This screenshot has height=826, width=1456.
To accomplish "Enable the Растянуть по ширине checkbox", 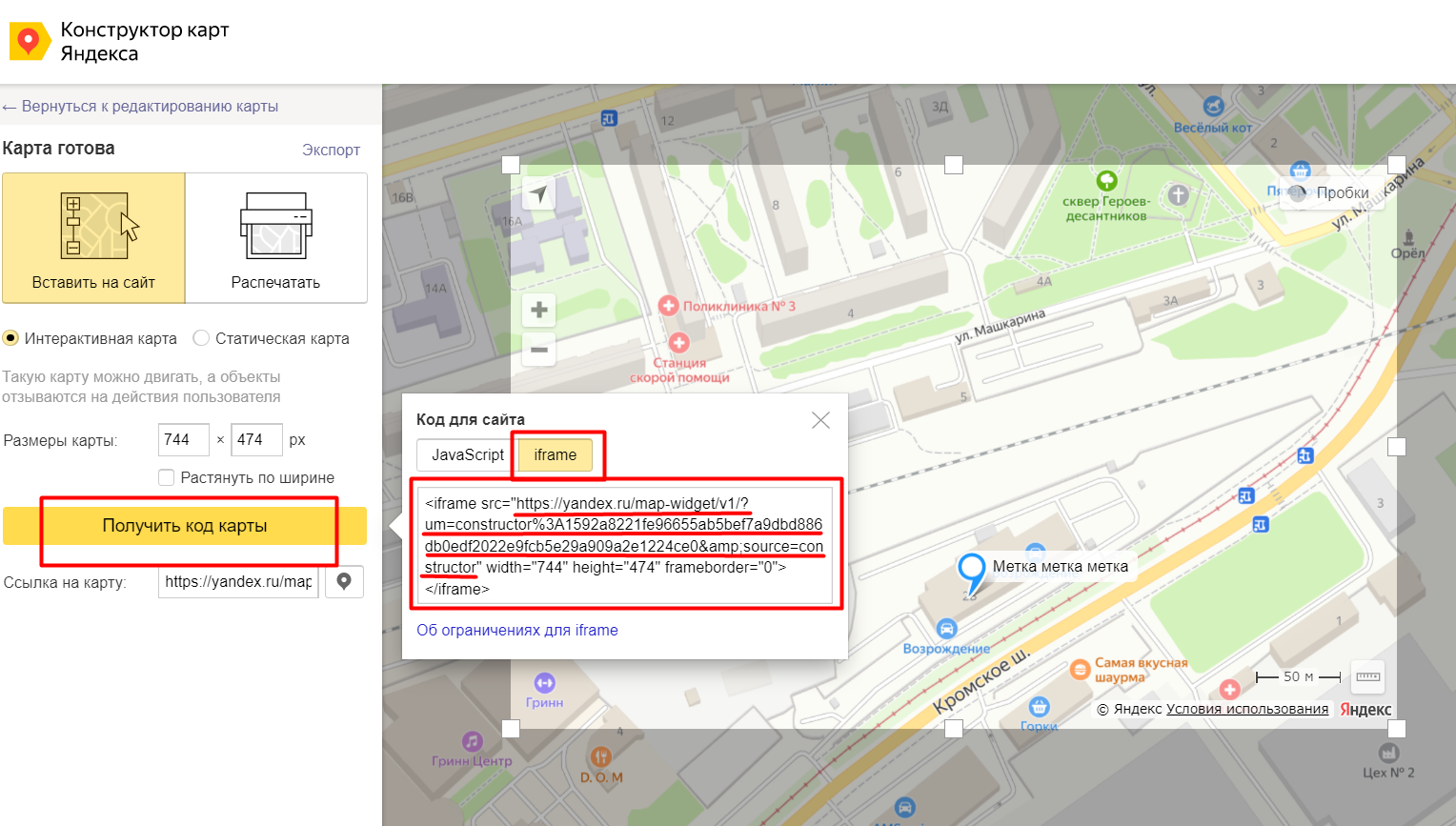I will point(166,477).
